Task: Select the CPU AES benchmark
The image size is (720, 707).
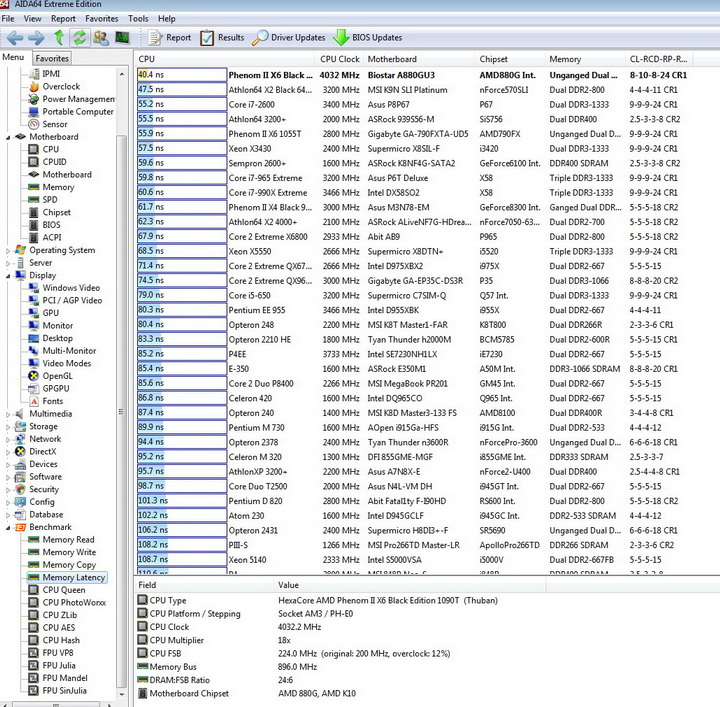Action: tap(58, 628)
